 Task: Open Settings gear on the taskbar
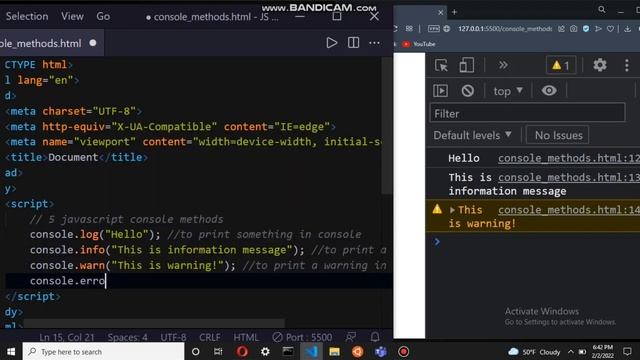point(265,351)
